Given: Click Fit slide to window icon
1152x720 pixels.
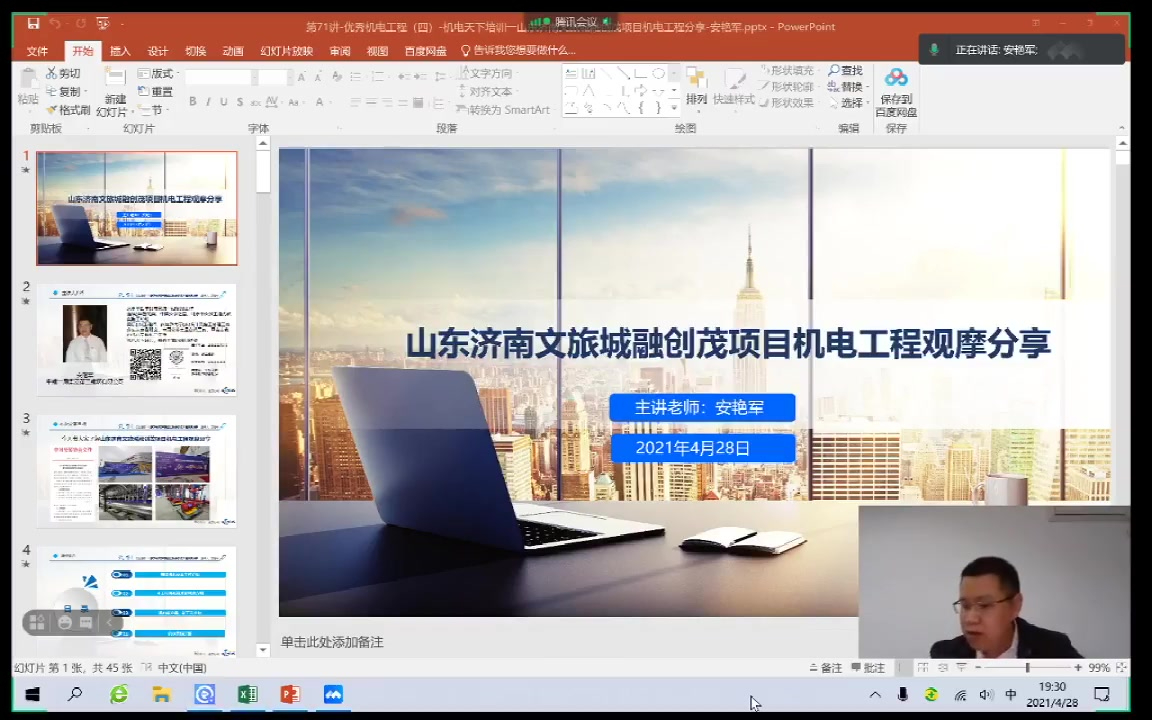Looking at the screenshot, I should click(1121, 668).
